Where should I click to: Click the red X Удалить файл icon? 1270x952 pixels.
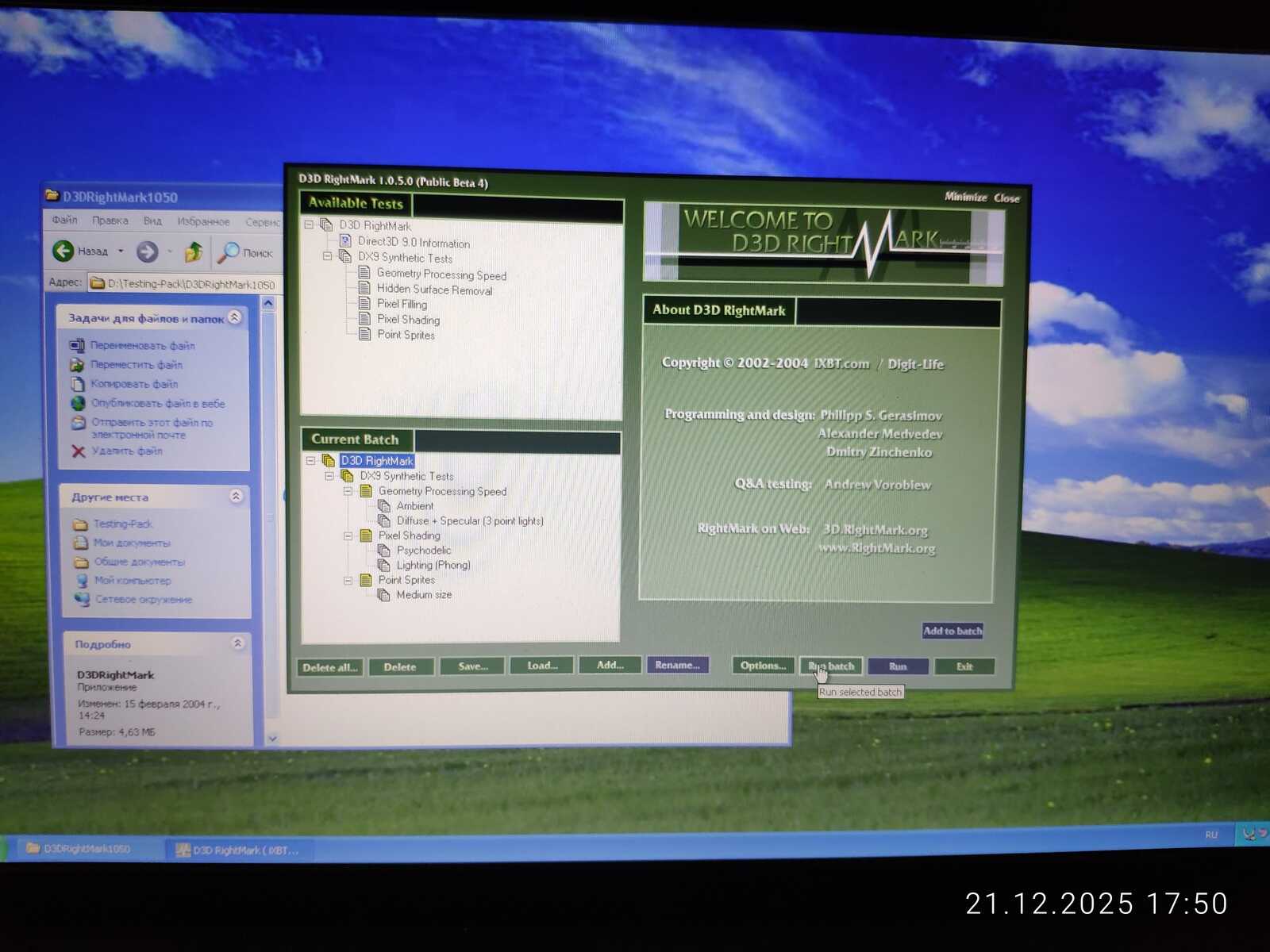point(78,451)
